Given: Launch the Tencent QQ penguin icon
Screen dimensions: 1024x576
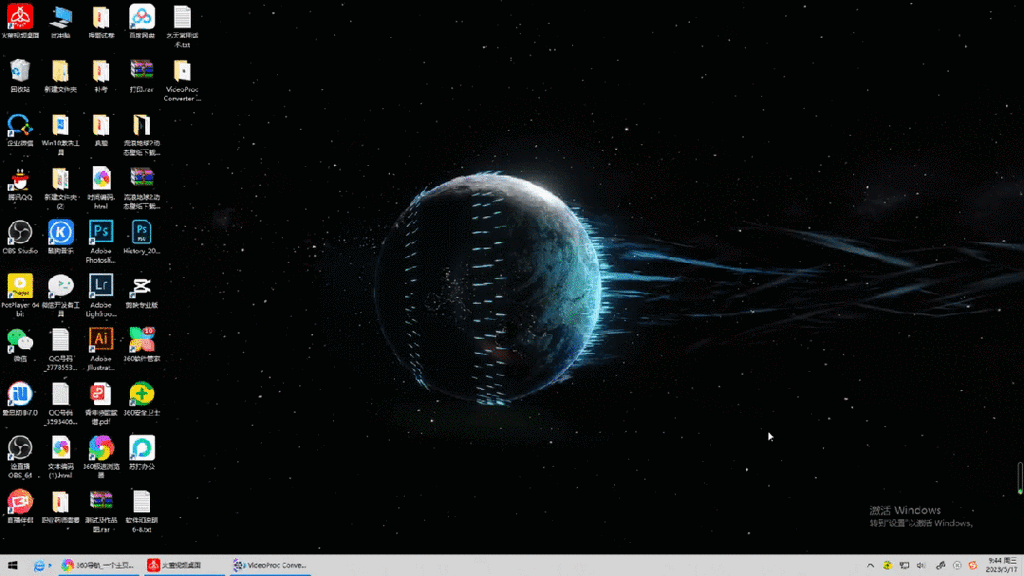Looking at the screenshot, I should pyautogui.click(x=20, y=180).
